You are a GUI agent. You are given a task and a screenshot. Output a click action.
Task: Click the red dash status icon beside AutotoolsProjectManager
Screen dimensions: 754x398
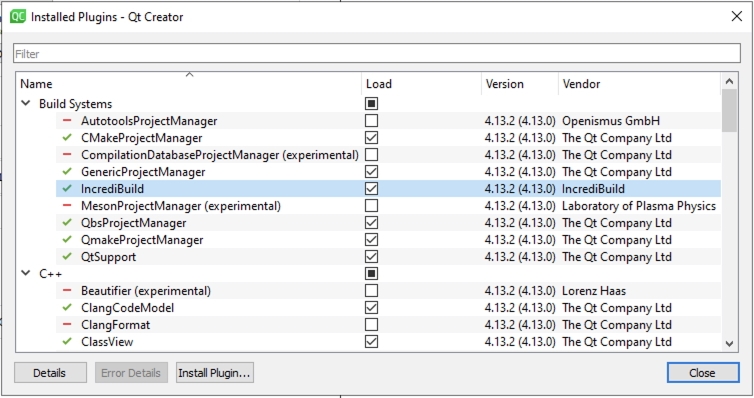pyautogui.click(x=67, y=121)
